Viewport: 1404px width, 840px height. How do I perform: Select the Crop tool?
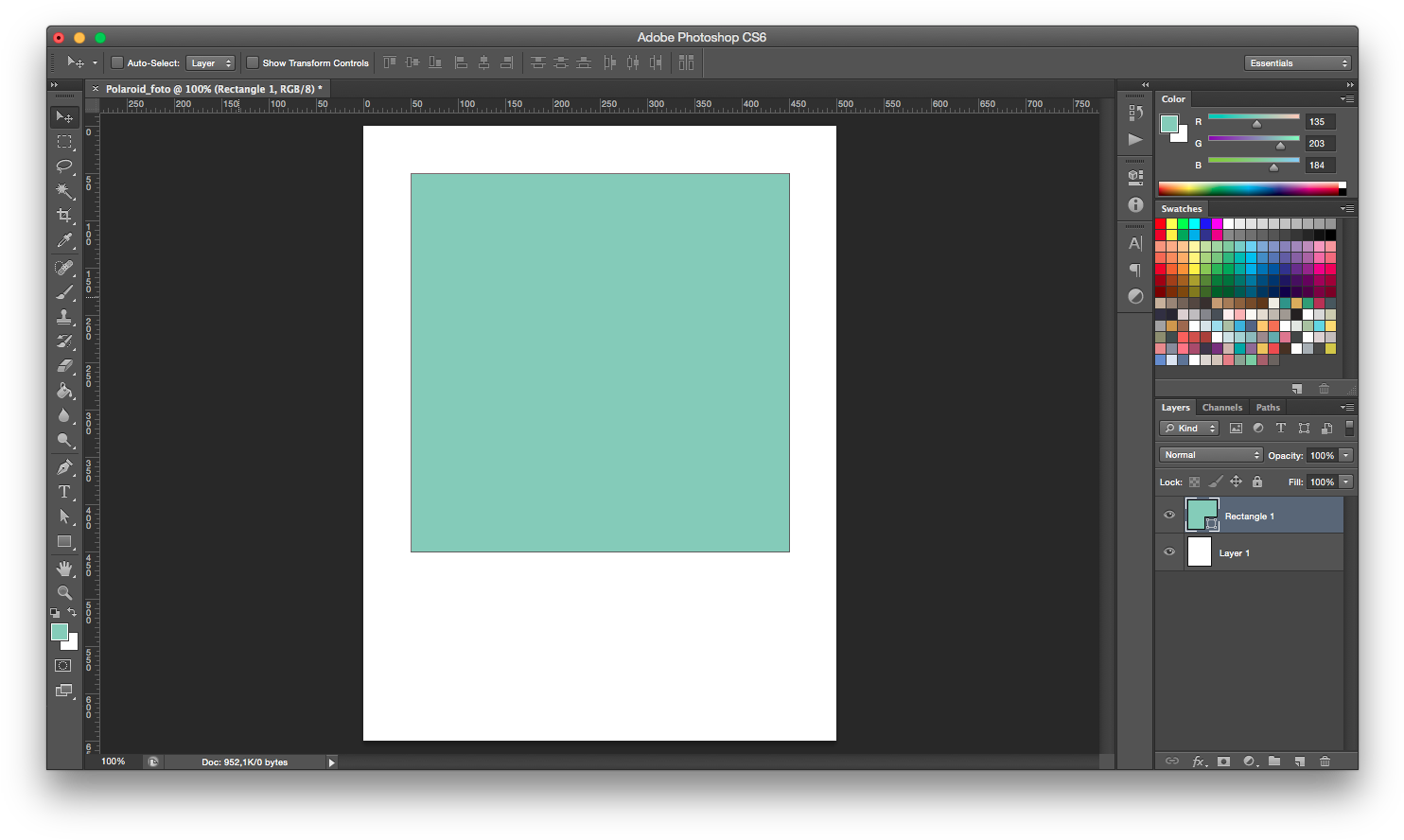[64, 216]
